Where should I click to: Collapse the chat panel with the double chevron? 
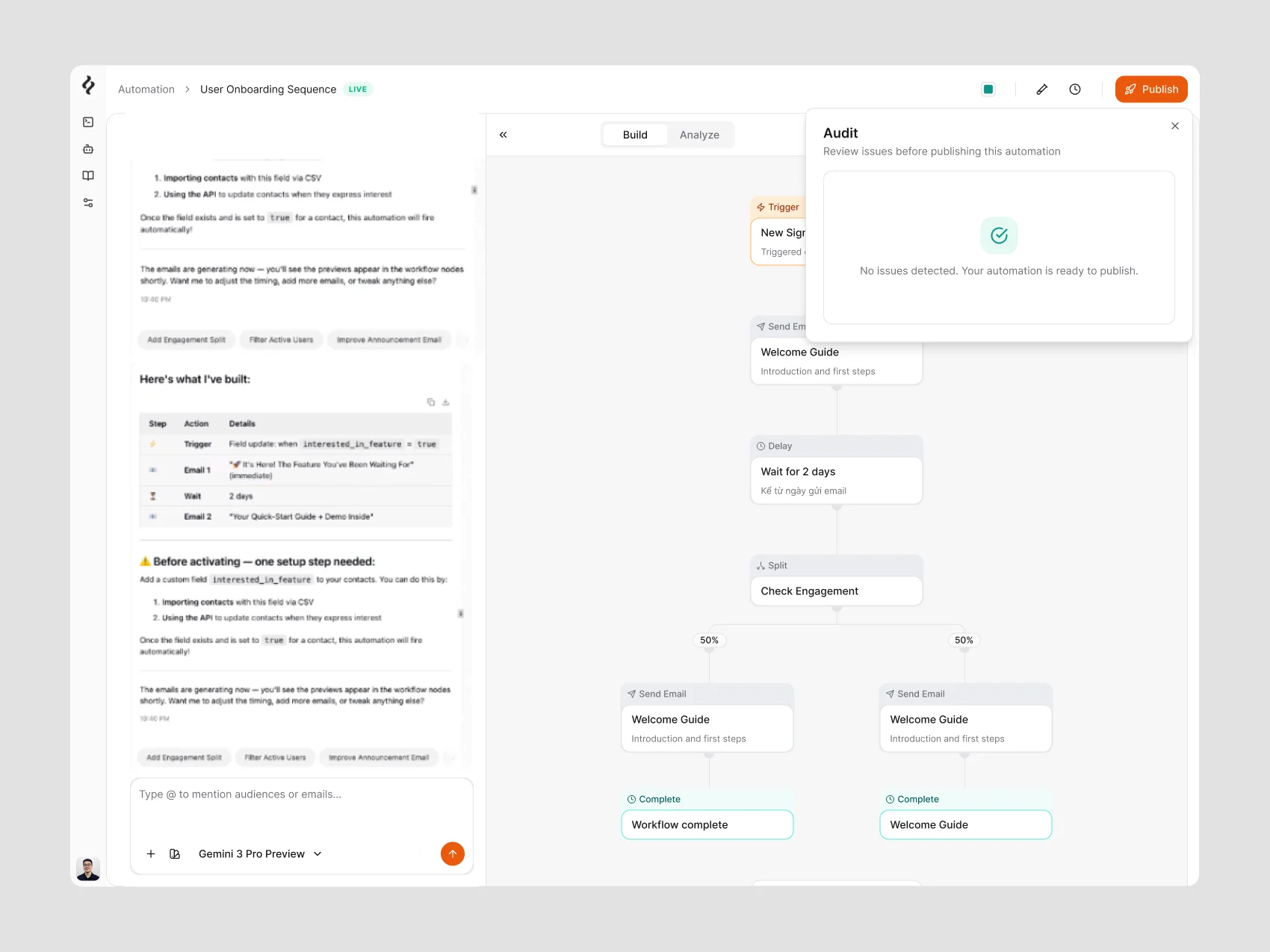pos(504,135)
